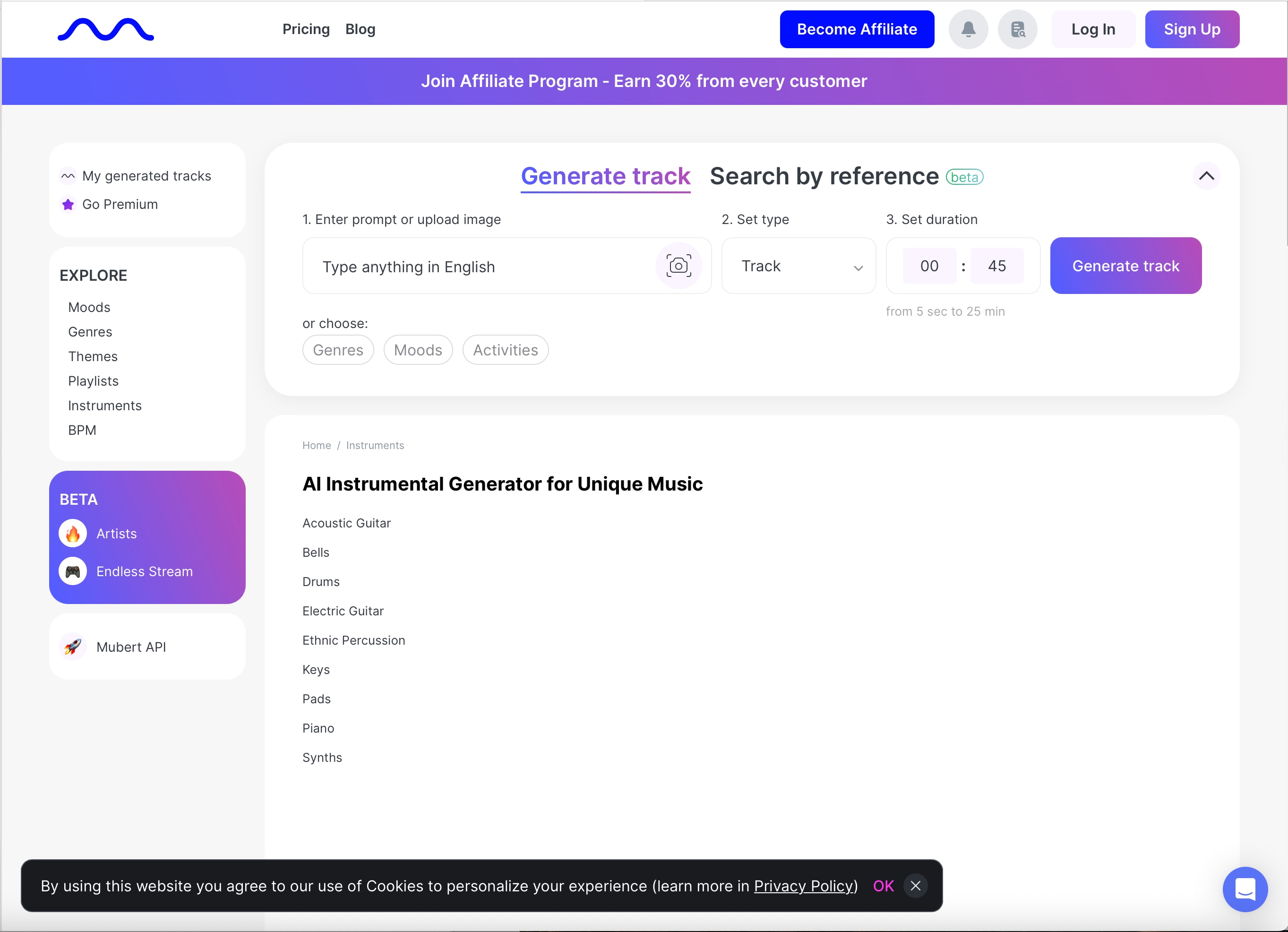Click the gamepad icon beside Endless Stream

pyautogui.click(x=73, y=571)
